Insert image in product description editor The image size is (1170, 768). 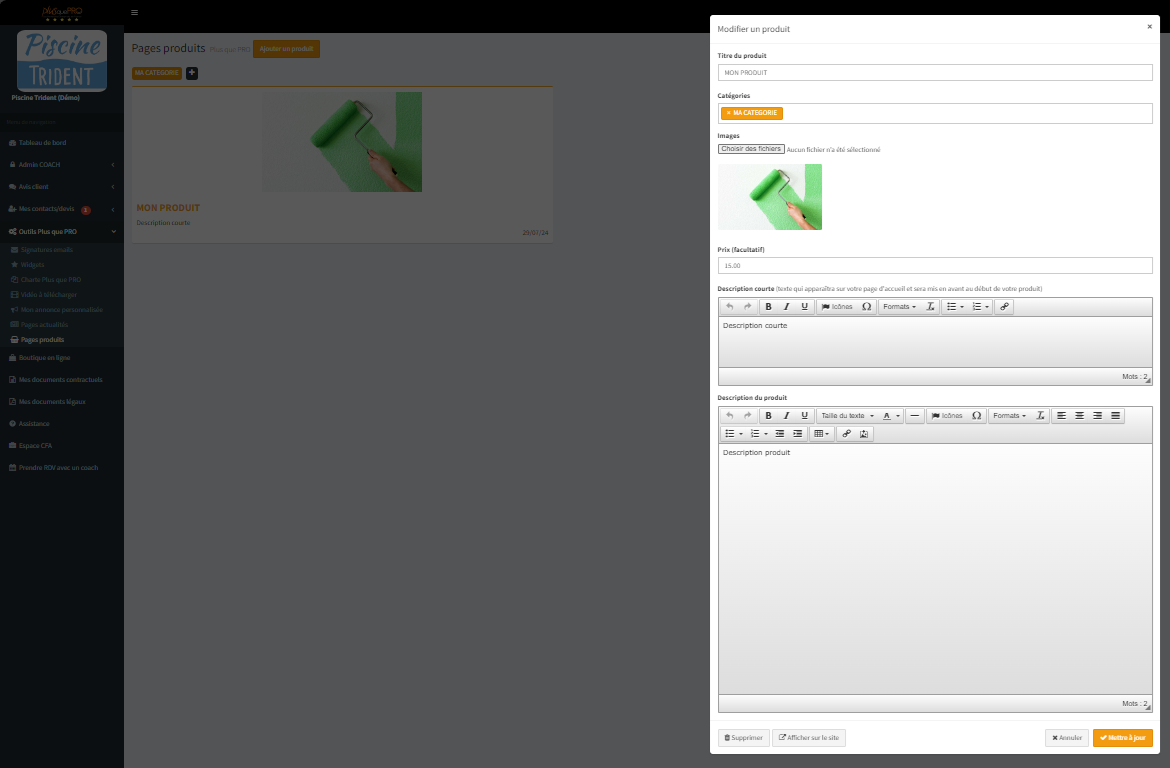tap(865, 433)
